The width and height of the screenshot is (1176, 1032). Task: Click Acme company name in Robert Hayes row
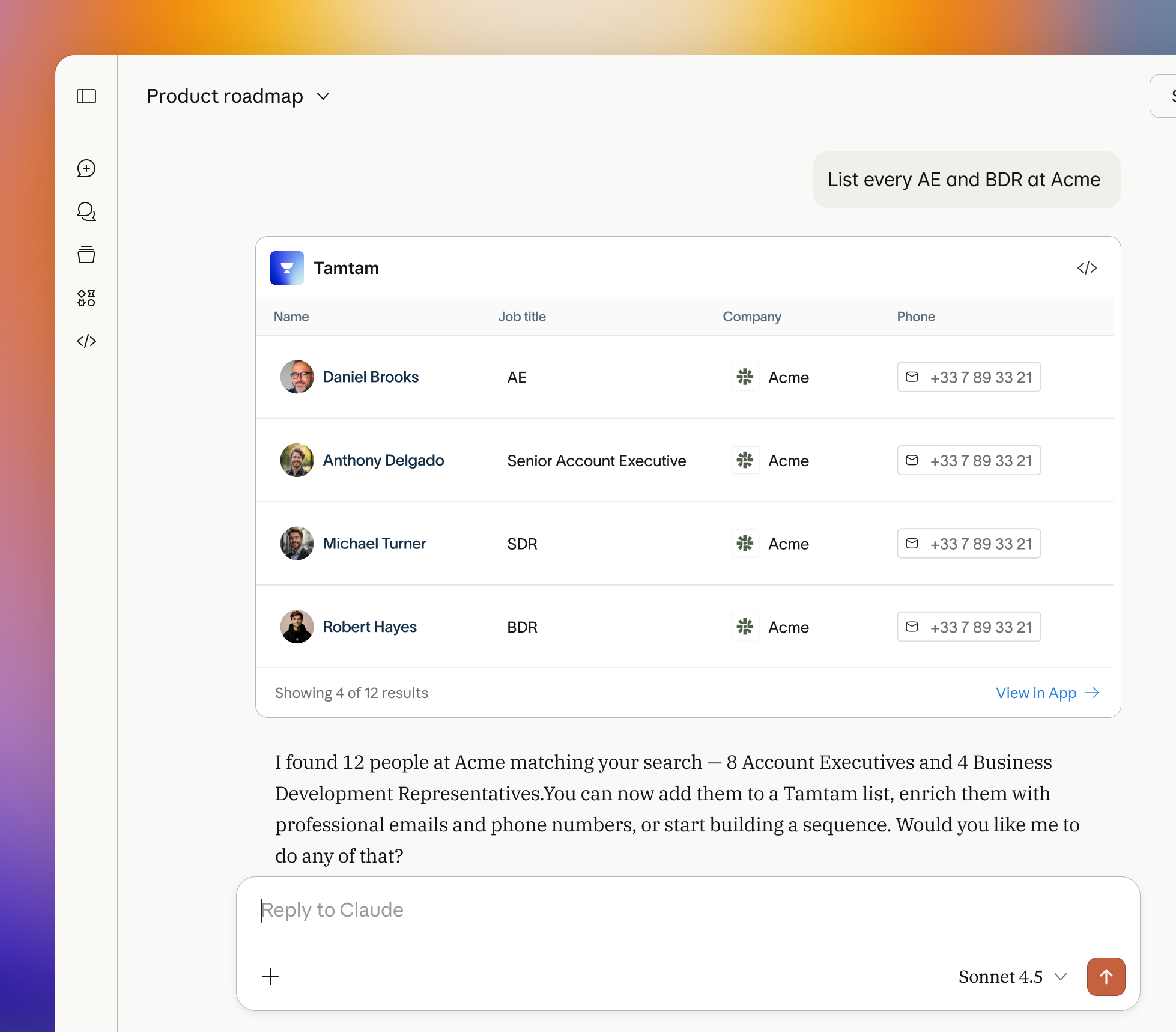click(789, 627)
